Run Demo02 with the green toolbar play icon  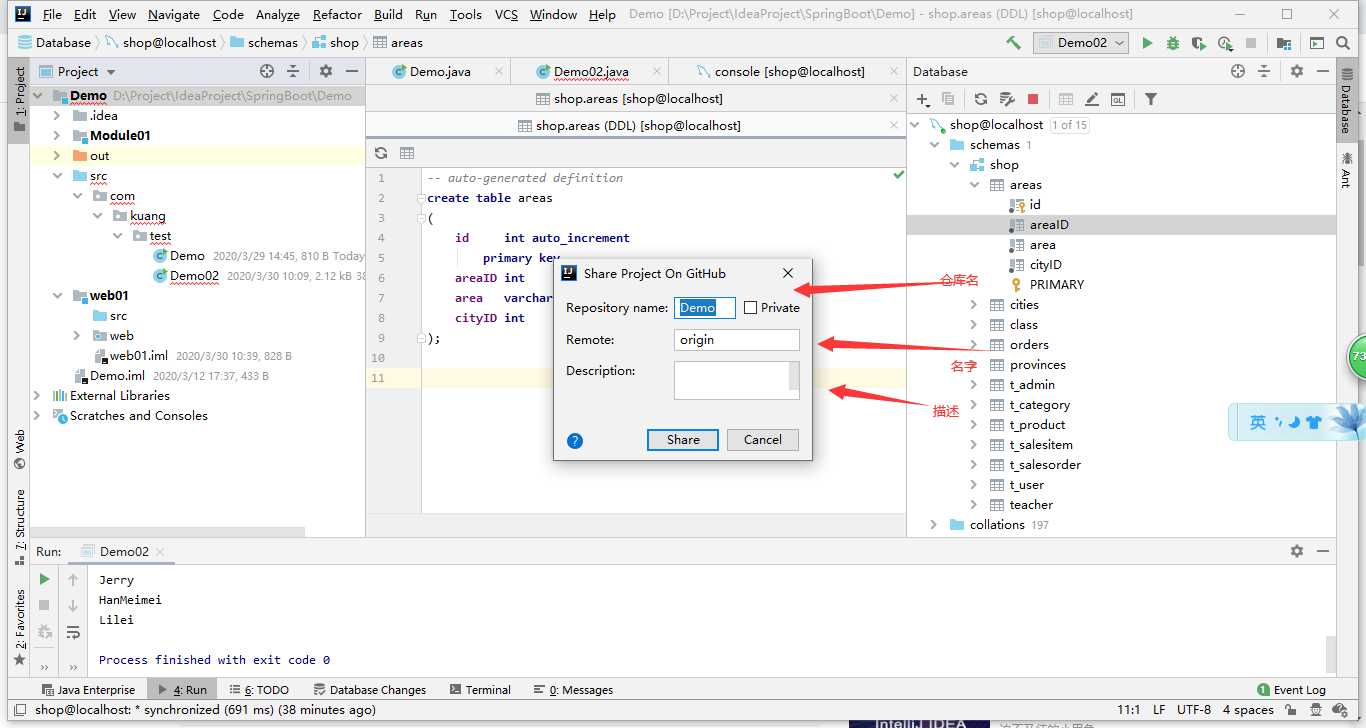coord(1147,43)
